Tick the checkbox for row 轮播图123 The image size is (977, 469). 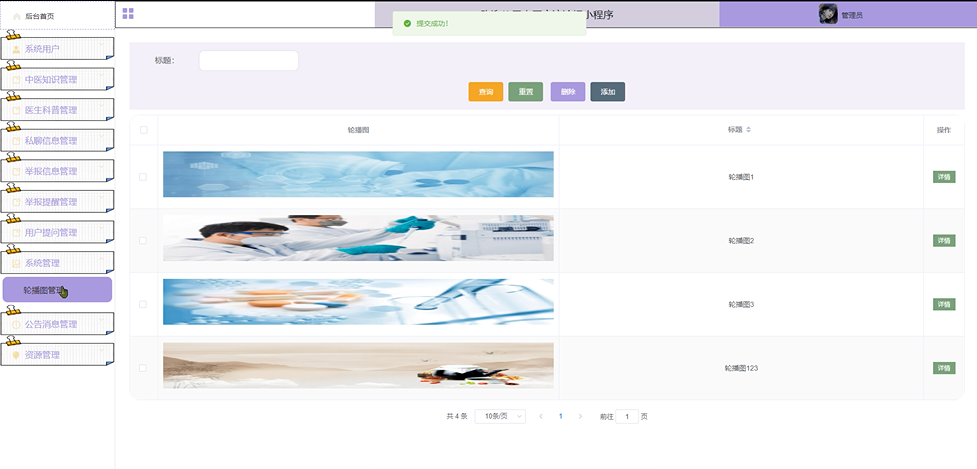143,368
